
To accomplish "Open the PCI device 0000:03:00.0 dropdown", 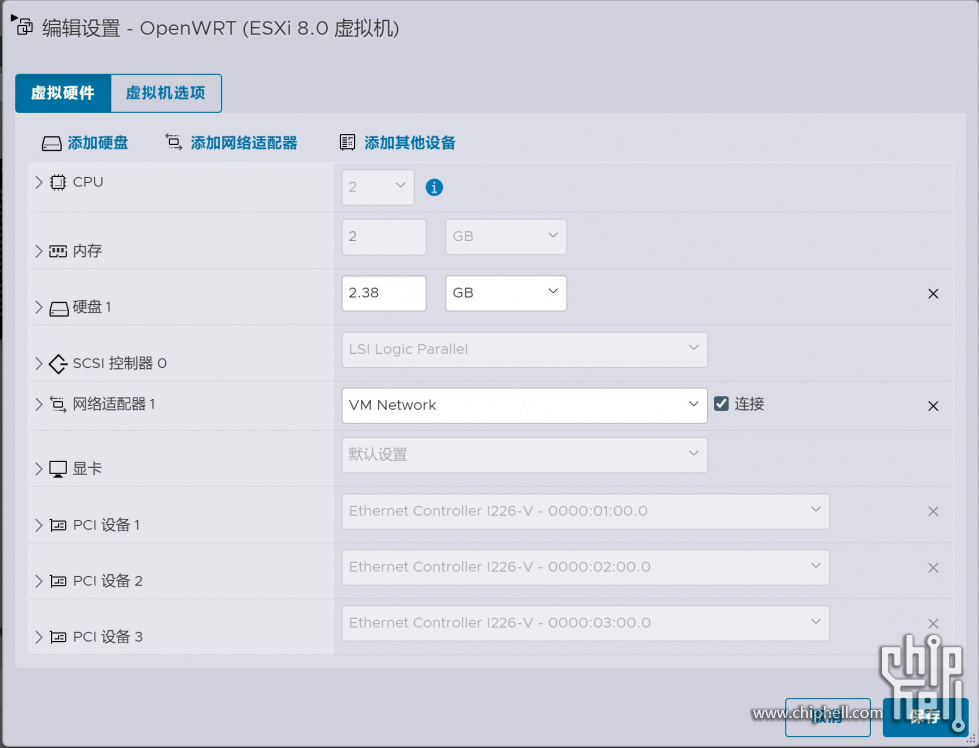I will 586,623.
